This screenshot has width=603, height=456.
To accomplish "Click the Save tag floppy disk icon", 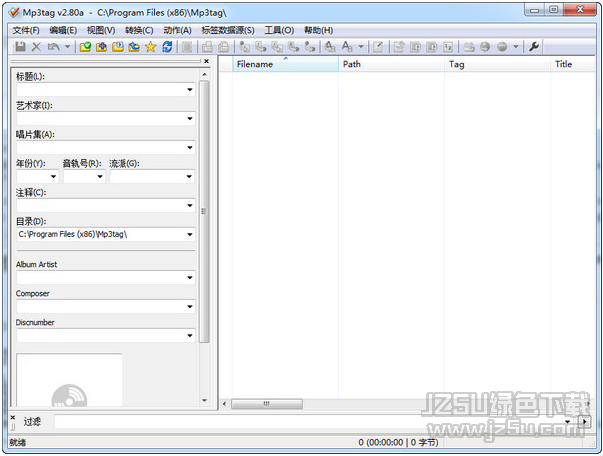I will point(20,47).
